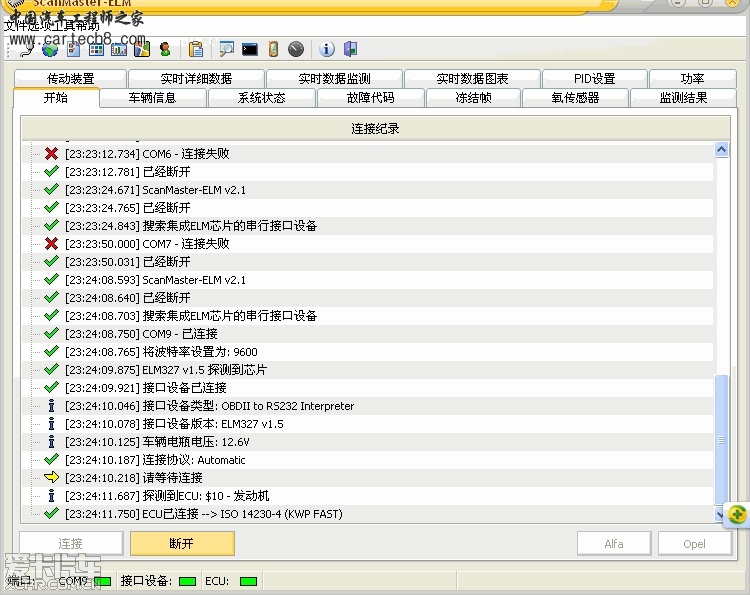Click scrollbar up arrow in connection log
This screenshot has width=750, height=595.
721,150
